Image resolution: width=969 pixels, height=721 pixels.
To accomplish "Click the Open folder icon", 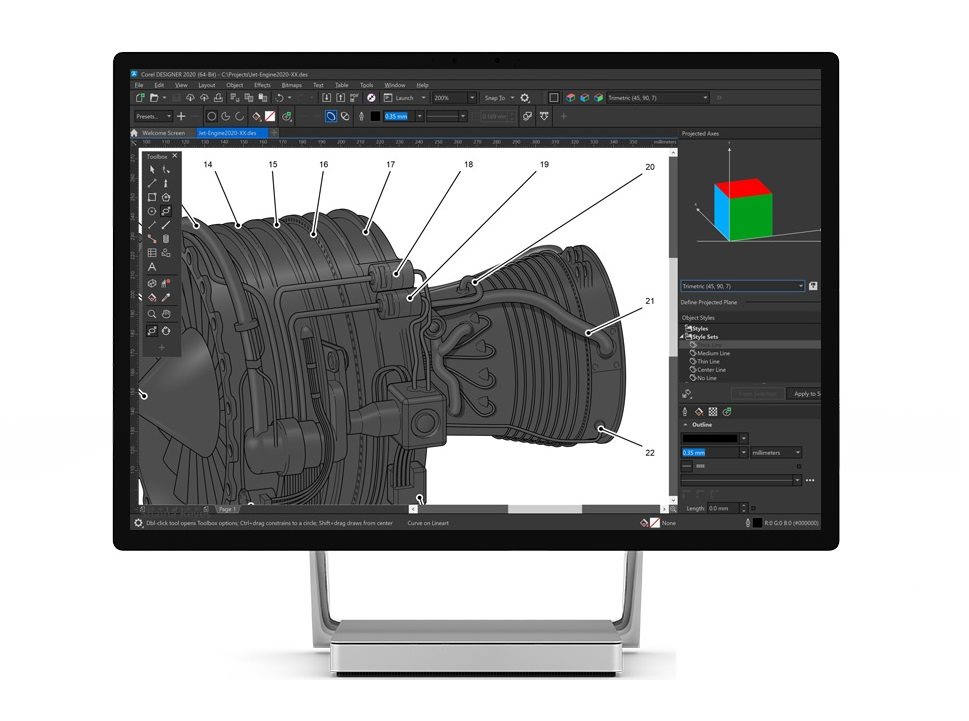I will pos(154,98).
